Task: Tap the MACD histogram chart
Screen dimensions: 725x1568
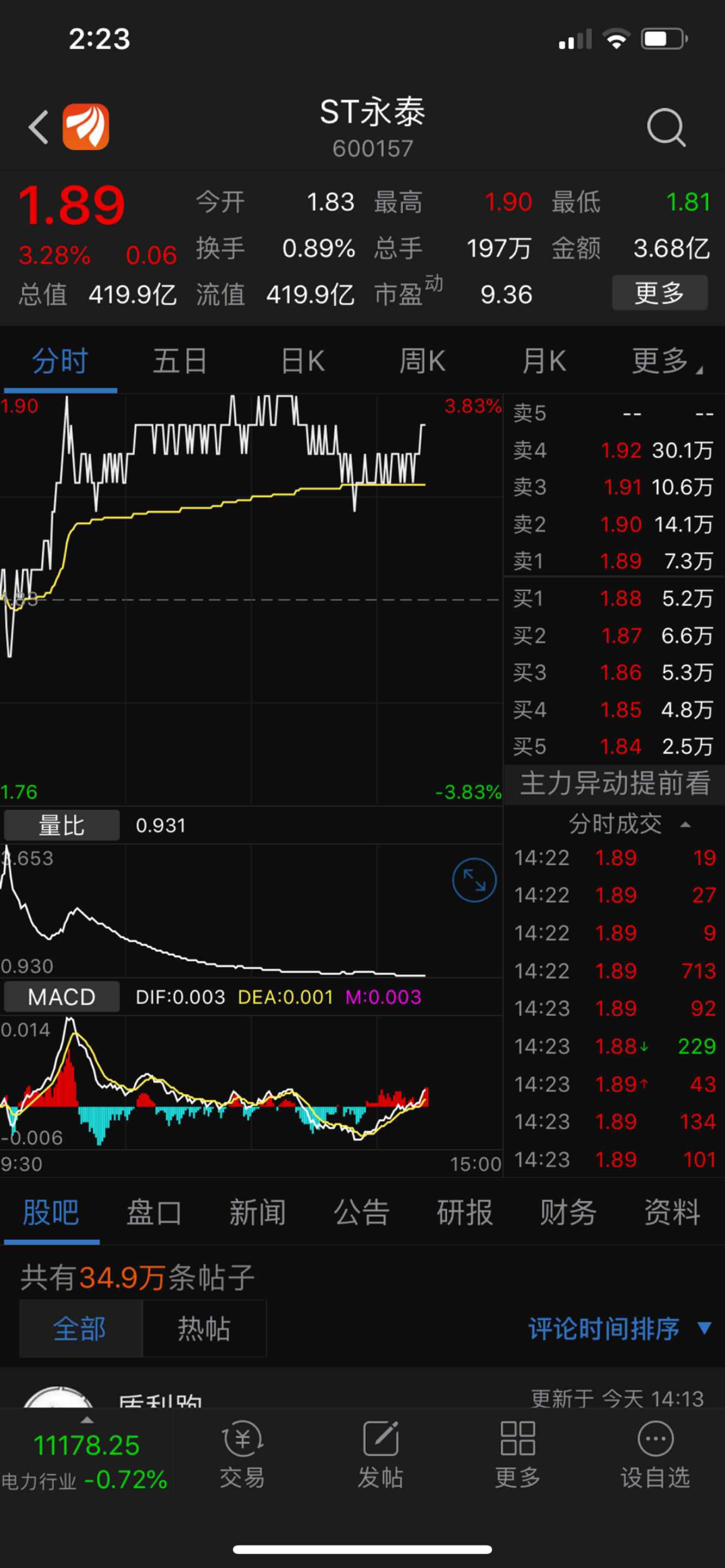Action: (251, 1082)
